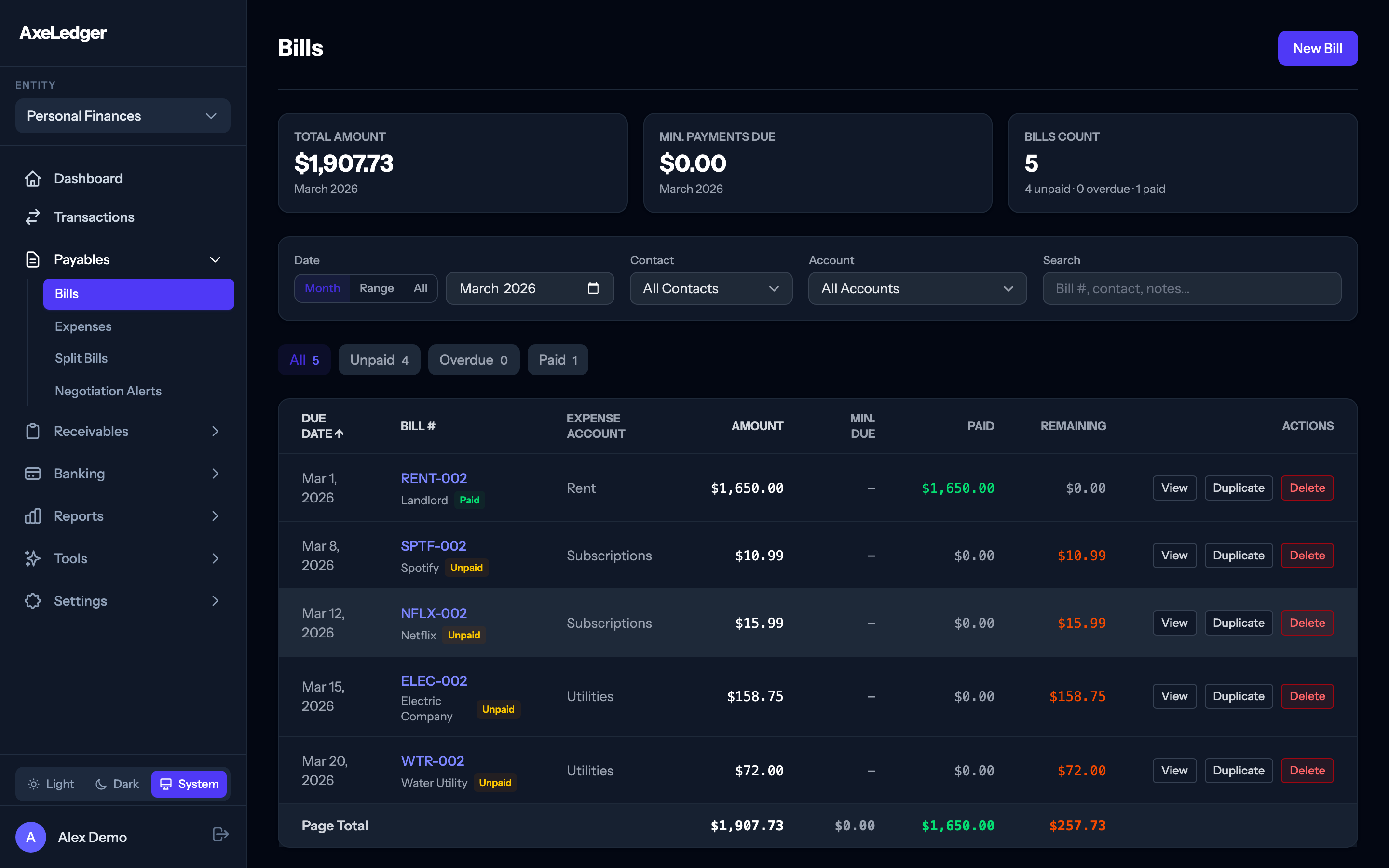Switch to the Unpaid filter tab
Image resolution: width=1389 pixels, height=868 pixels.
tap(379, 359)
